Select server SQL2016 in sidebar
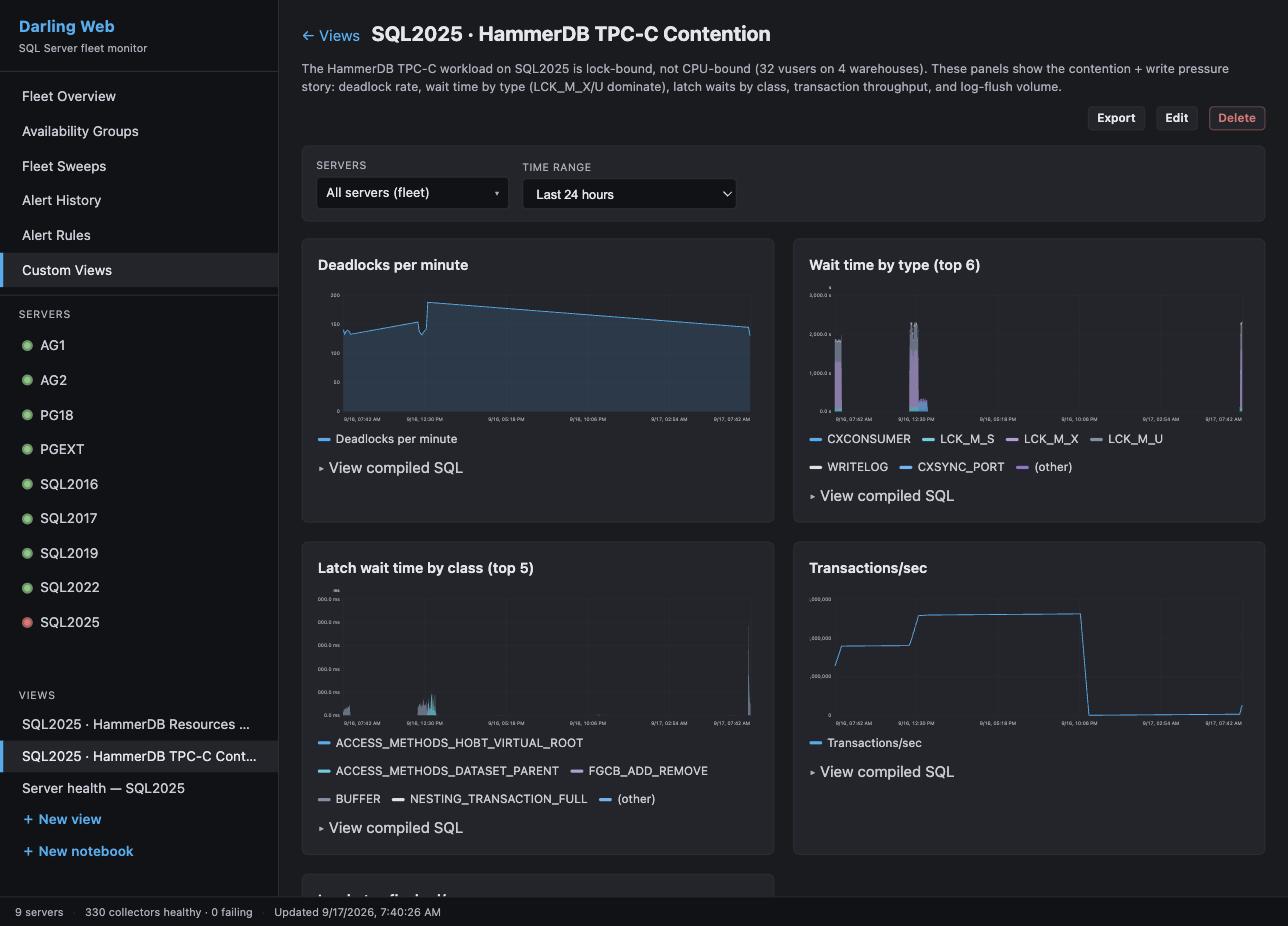This screenshot has height=926, width=1288. point(139,484)
